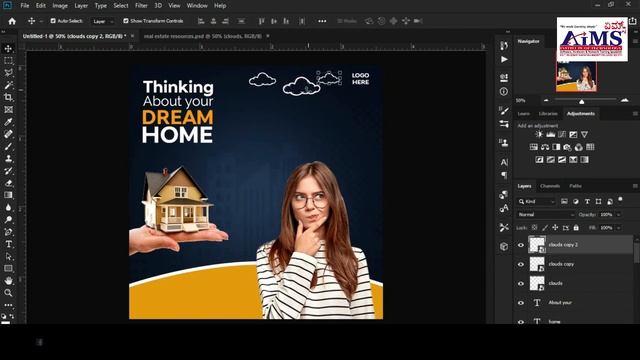Screen dimensions: 640x360
Task: Toggle layer filtering on or off
Action: [620, 200]
